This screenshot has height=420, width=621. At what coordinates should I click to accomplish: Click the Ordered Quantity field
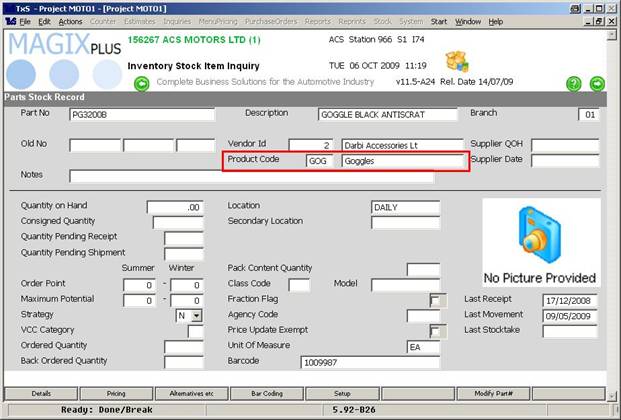click(x=184, y=347)
